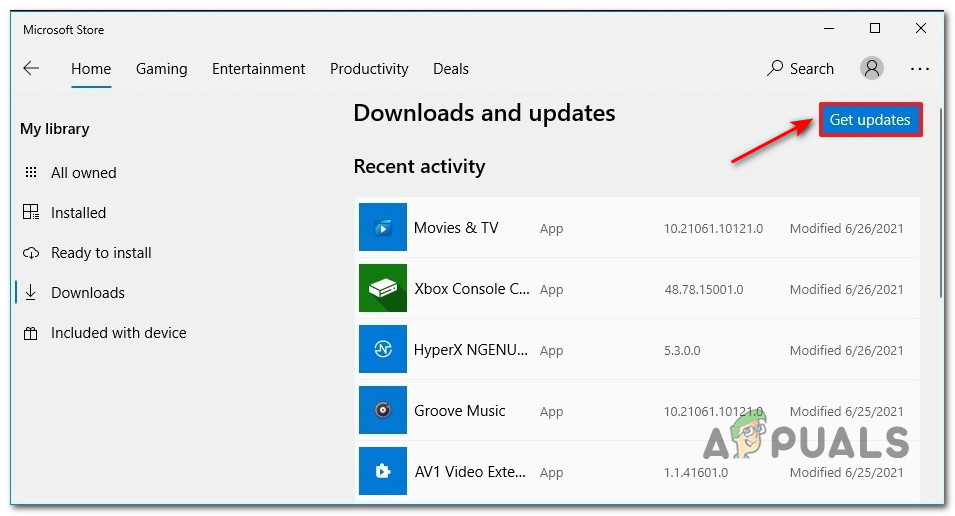Select the Xbox Console Companion app icon
This screenshot has height=516, width=955.
382,288
